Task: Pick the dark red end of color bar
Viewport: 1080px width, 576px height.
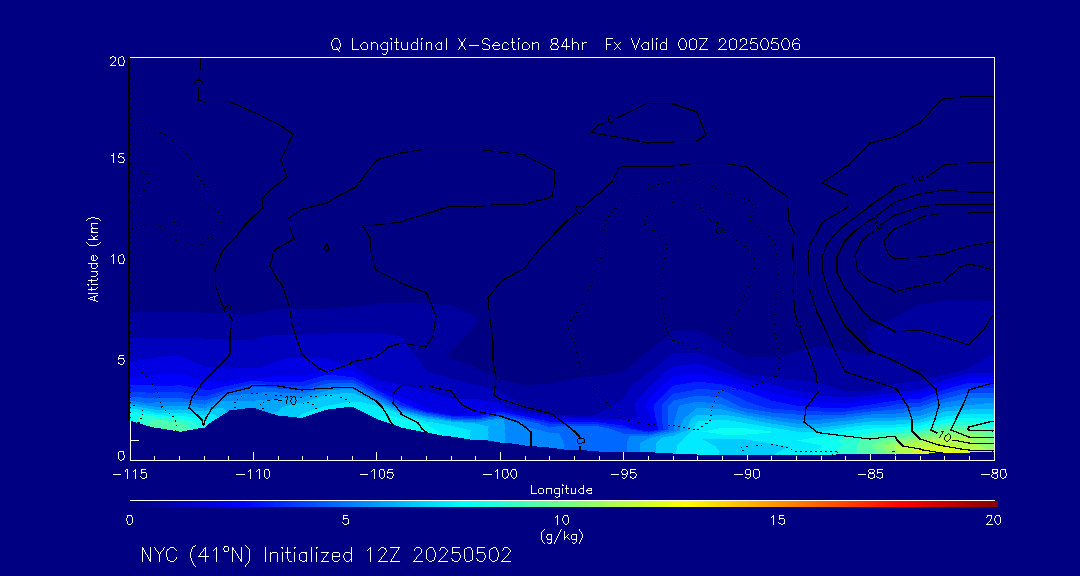Action: [x=988, y=504]
